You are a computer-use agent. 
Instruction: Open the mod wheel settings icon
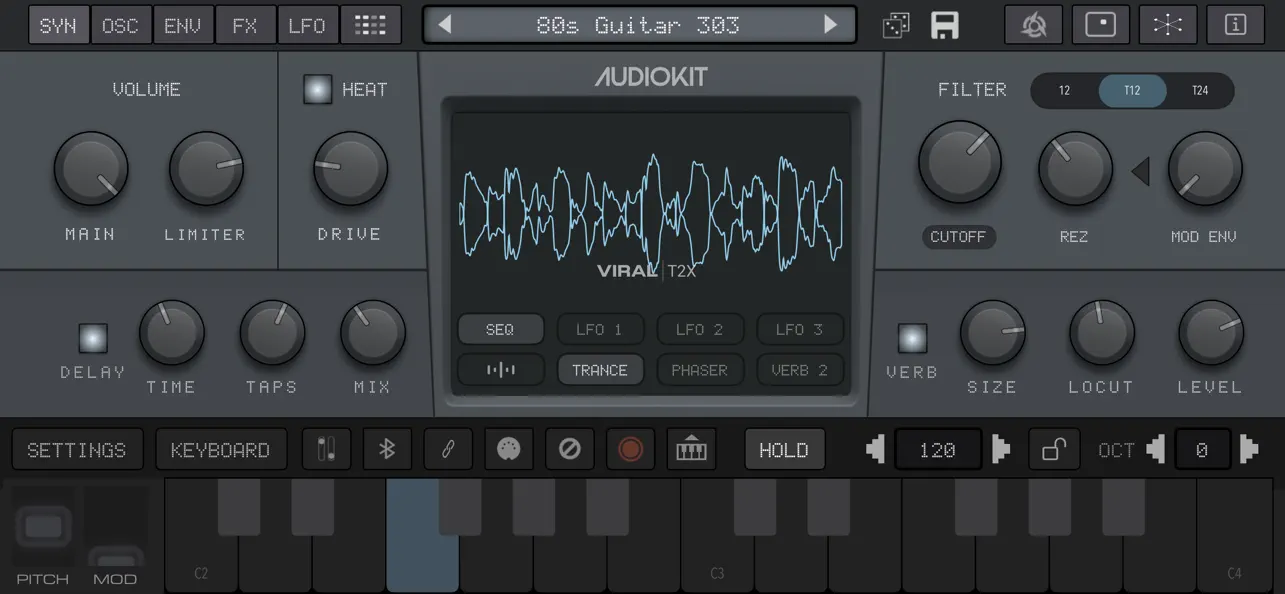tap(326, 450)
